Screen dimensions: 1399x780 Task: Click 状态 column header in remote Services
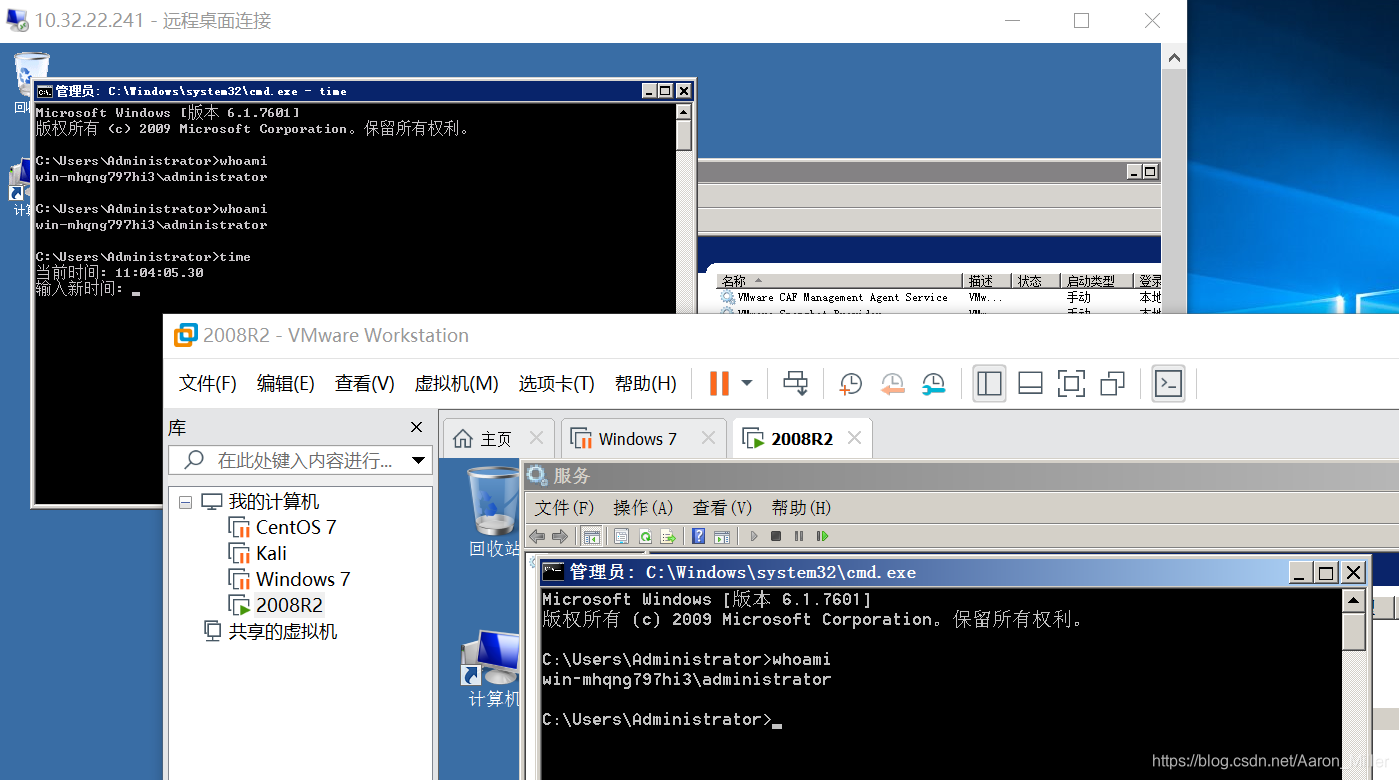click(x=1036, y=282)
